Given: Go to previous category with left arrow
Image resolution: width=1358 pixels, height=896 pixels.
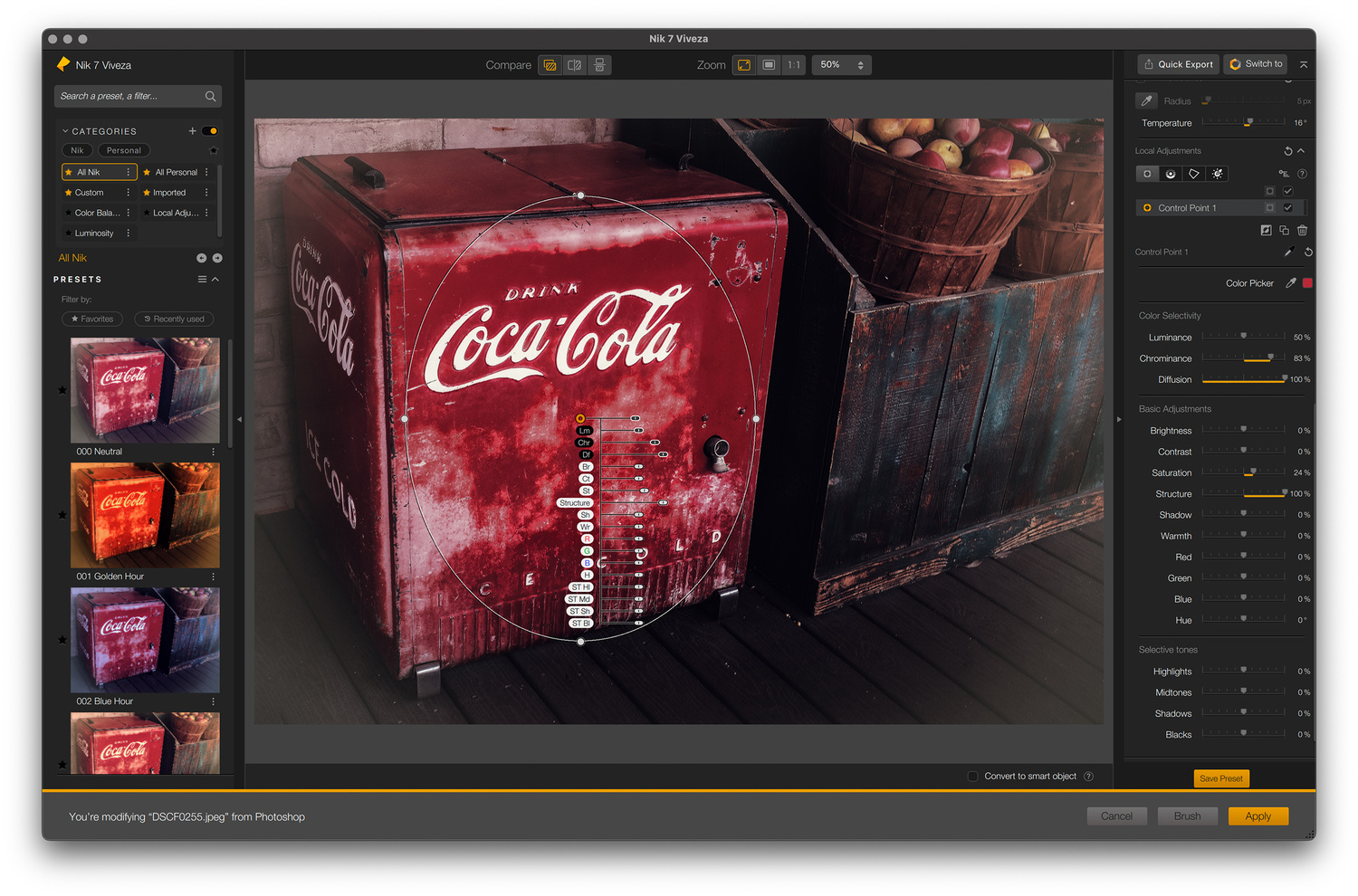Looking at the screenshot, I should pyautogui.click(x=201, y=258).
